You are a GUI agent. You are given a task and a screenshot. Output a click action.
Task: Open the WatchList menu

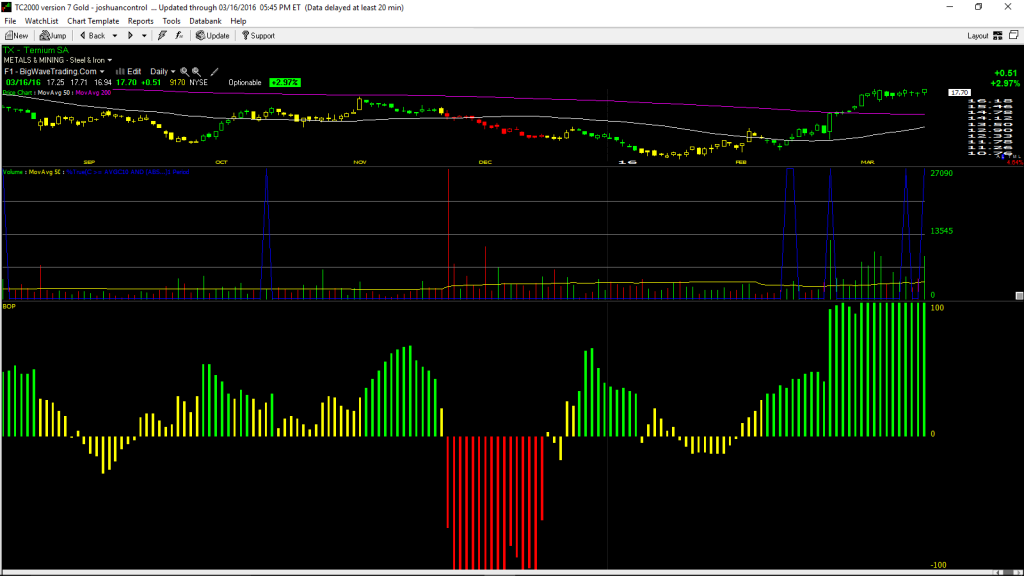tap(41, 21)
